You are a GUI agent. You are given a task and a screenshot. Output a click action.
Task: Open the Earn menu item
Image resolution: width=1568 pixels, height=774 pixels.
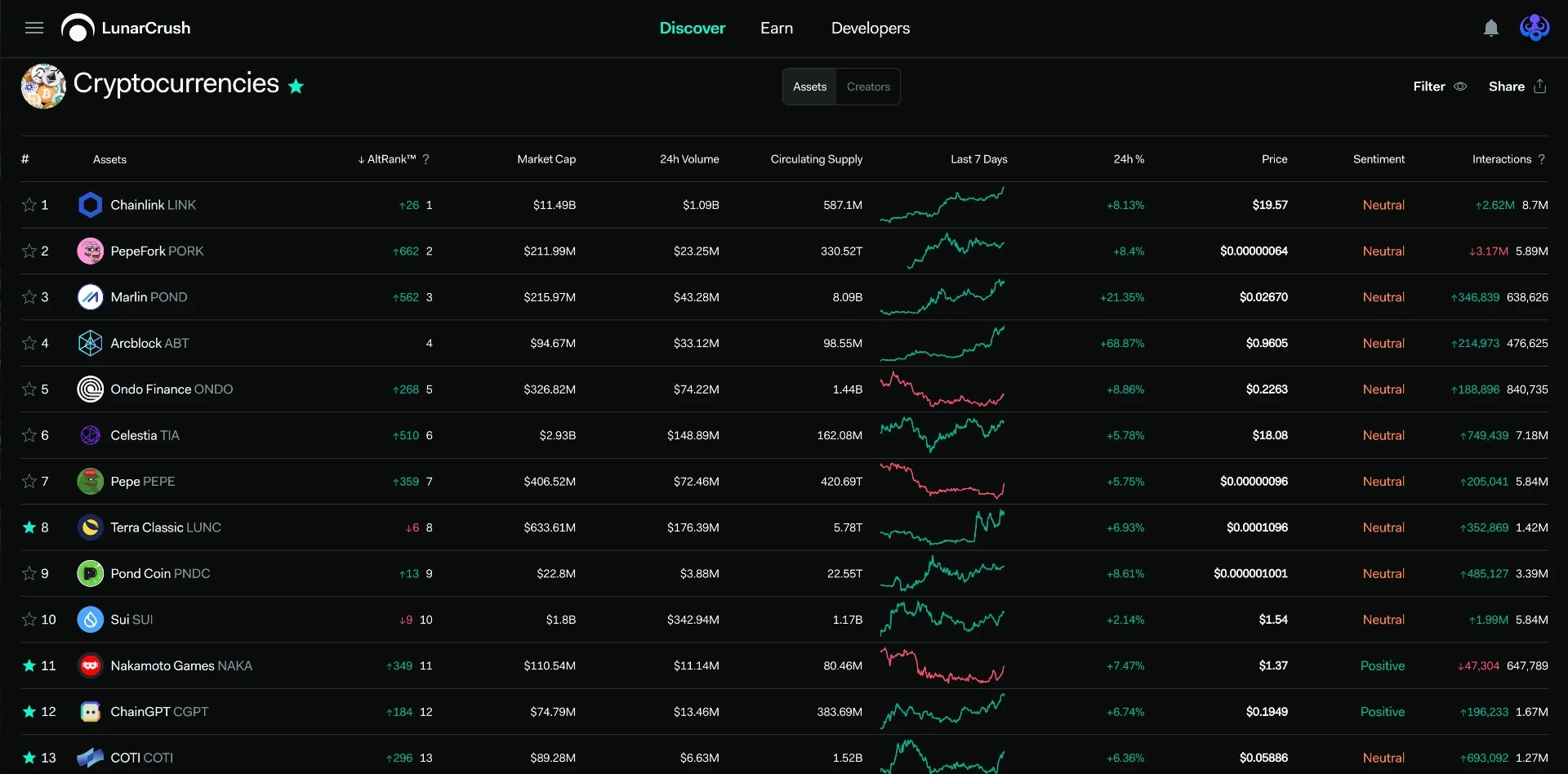point(777,28)
